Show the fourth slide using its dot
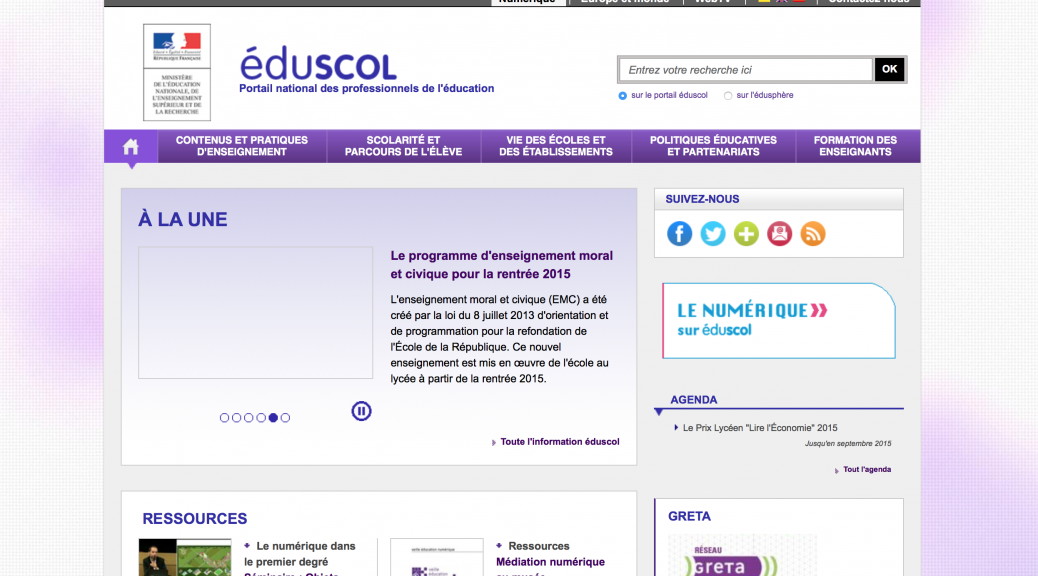Image resolution: width=1038 pixels, height=576 pixels. click(261, 418)
